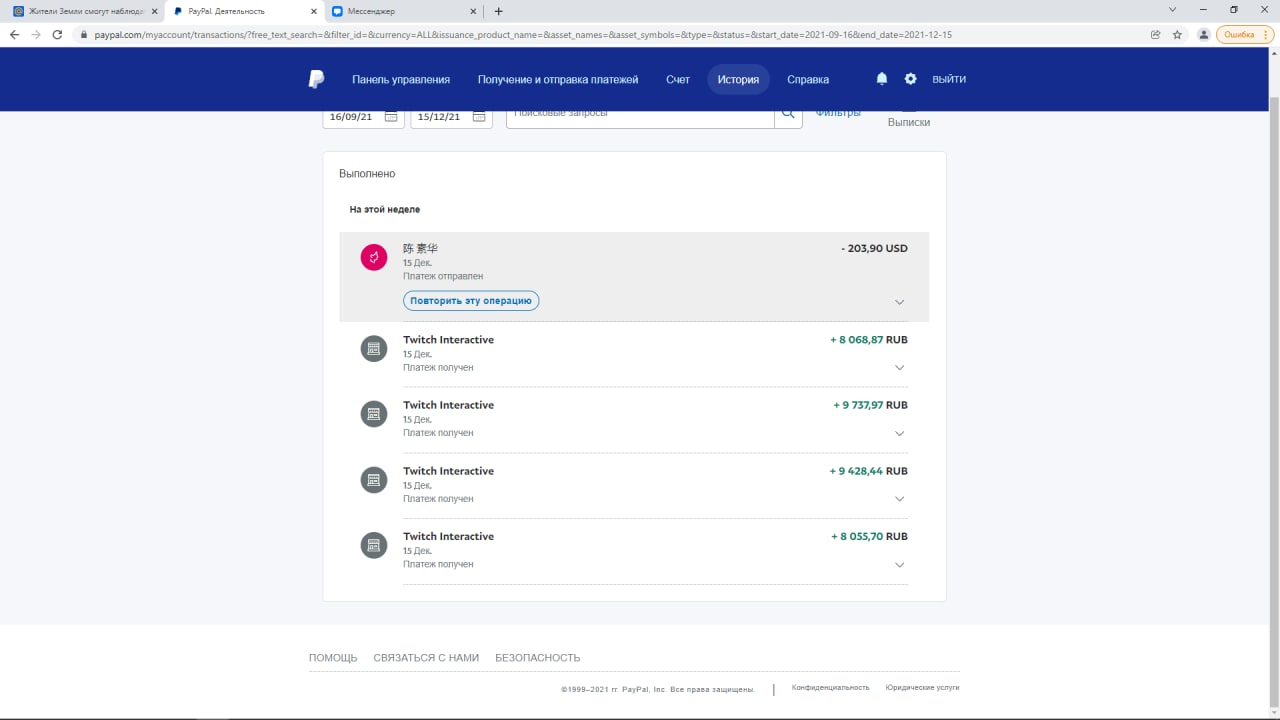
Task: Click the PayPal logo icon
Action: coord(316,79)
